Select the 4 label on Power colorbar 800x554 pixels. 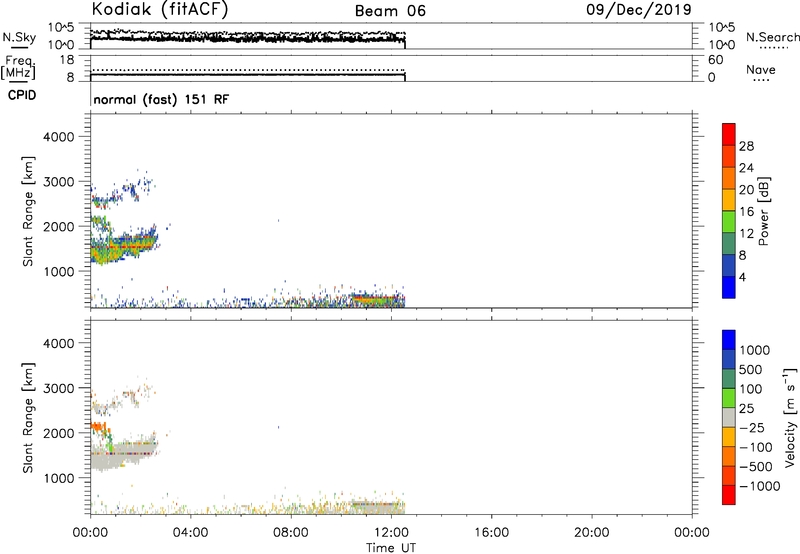[x=742, y=277]
